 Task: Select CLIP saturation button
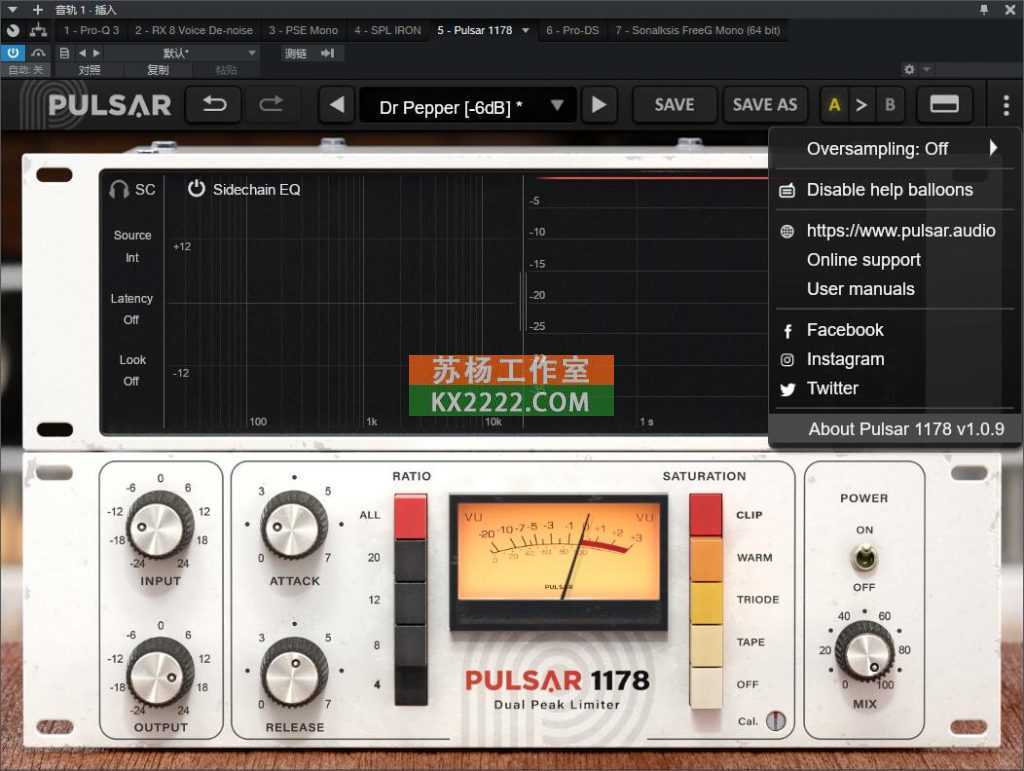click(706, 515)
